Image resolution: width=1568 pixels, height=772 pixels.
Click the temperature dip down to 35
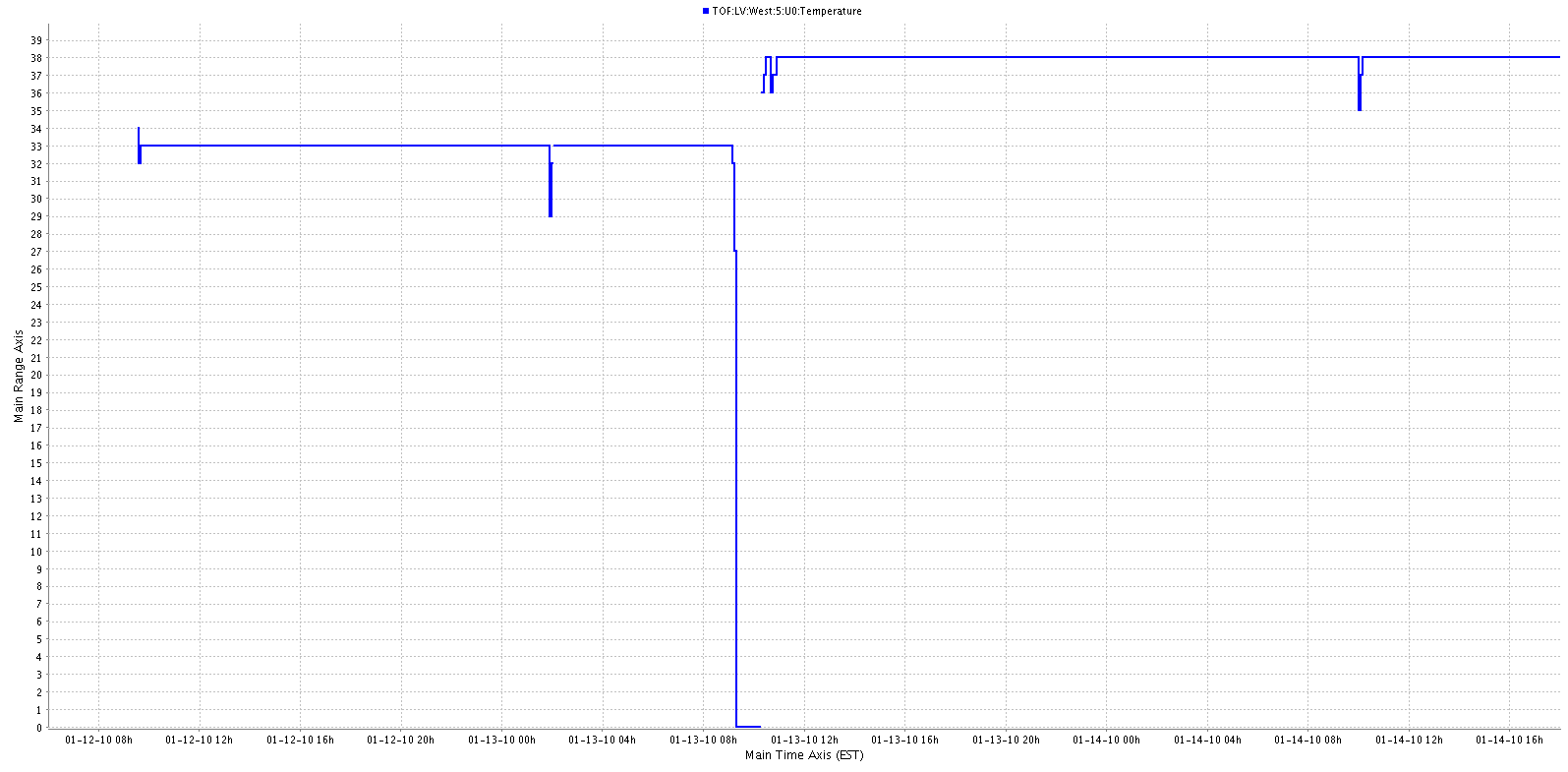pyautogui.click(x=1360, y=85)
